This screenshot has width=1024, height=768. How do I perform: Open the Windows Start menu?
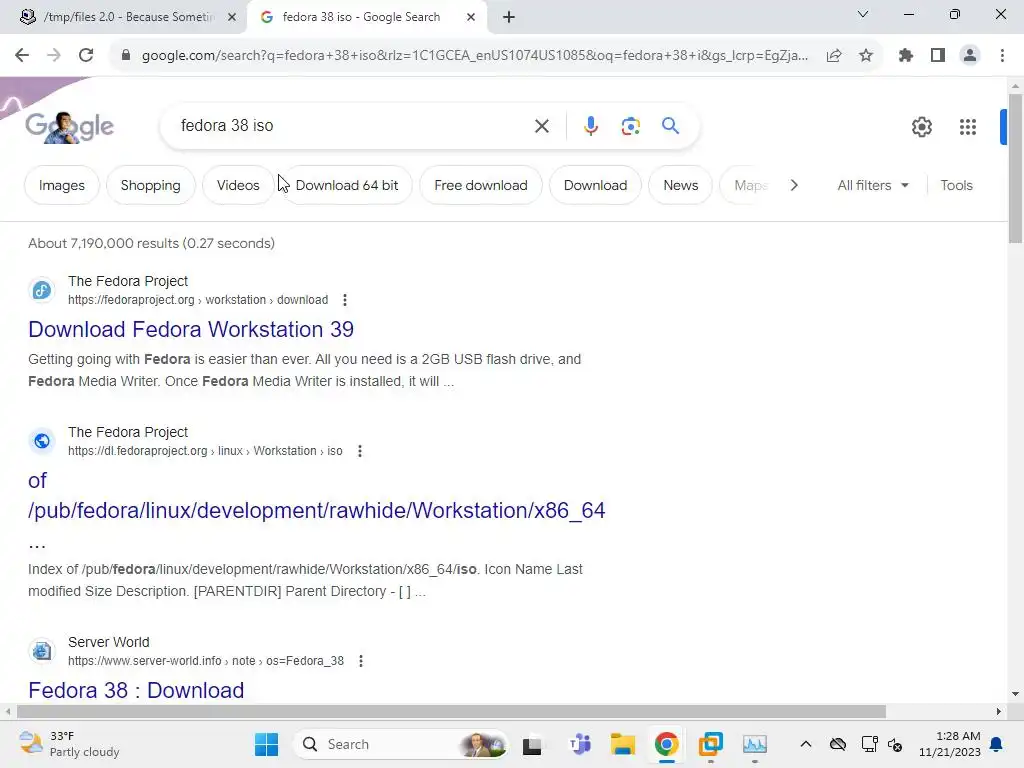coord(266,744)
